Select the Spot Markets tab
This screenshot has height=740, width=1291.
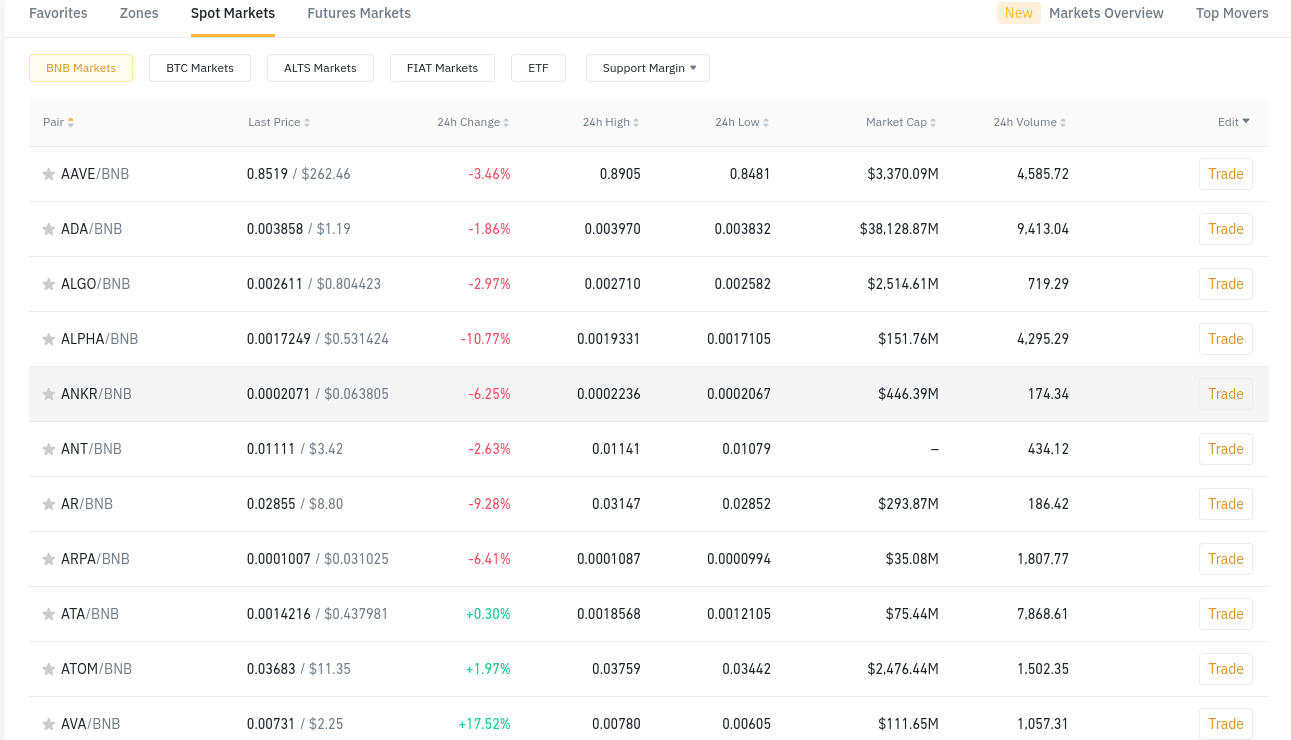233,13
